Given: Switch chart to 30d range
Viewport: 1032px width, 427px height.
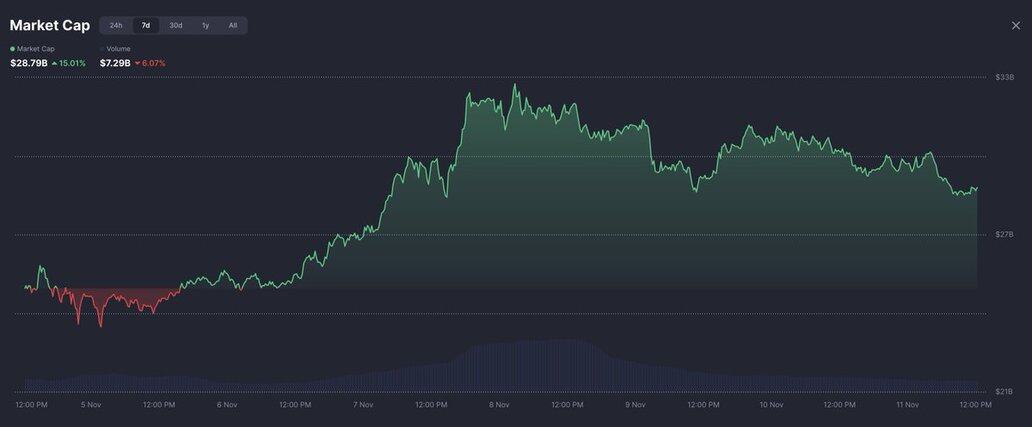Looking at the screenshot, I should point(176,25).
